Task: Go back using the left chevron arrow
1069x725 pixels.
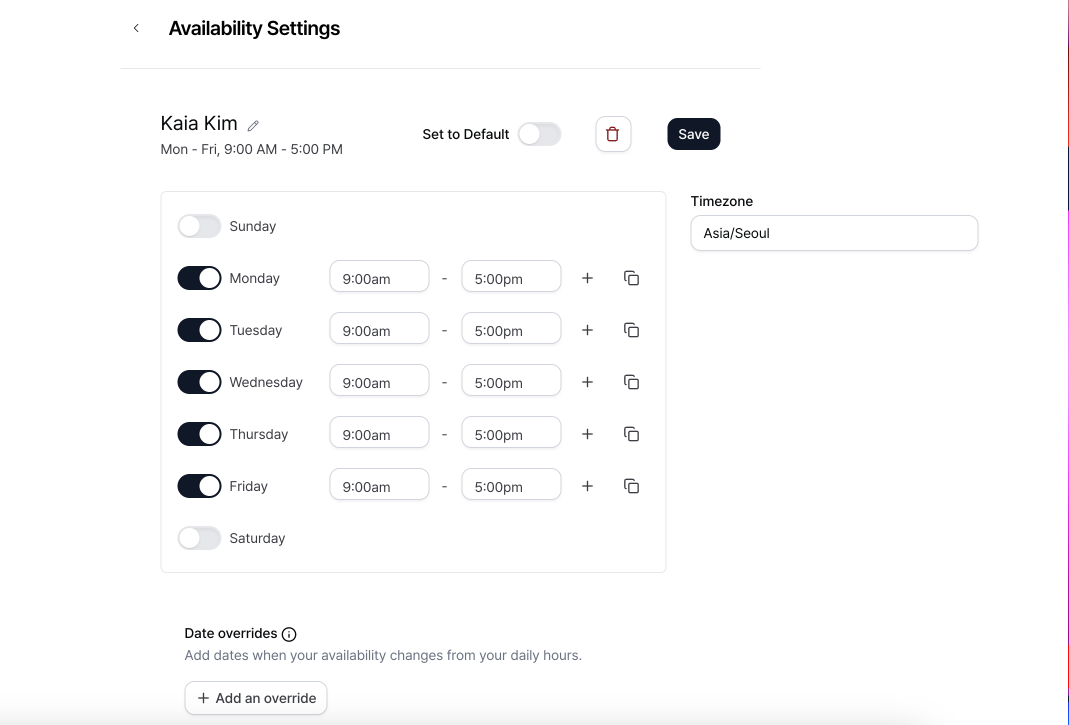Action: coord(136,28)
